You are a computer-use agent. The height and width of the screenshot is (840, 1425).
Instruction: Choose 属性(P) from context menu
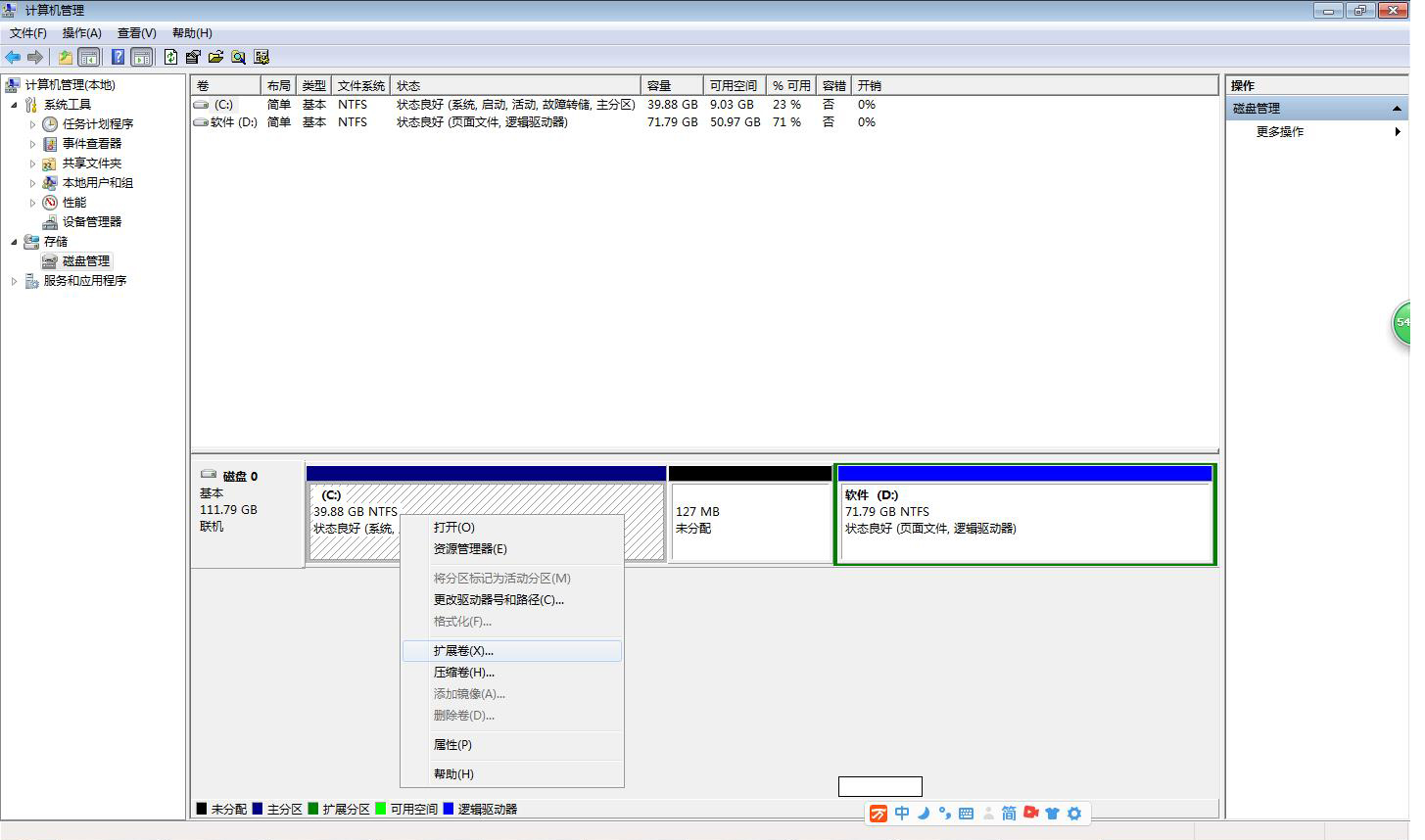[x=512, y=745]
